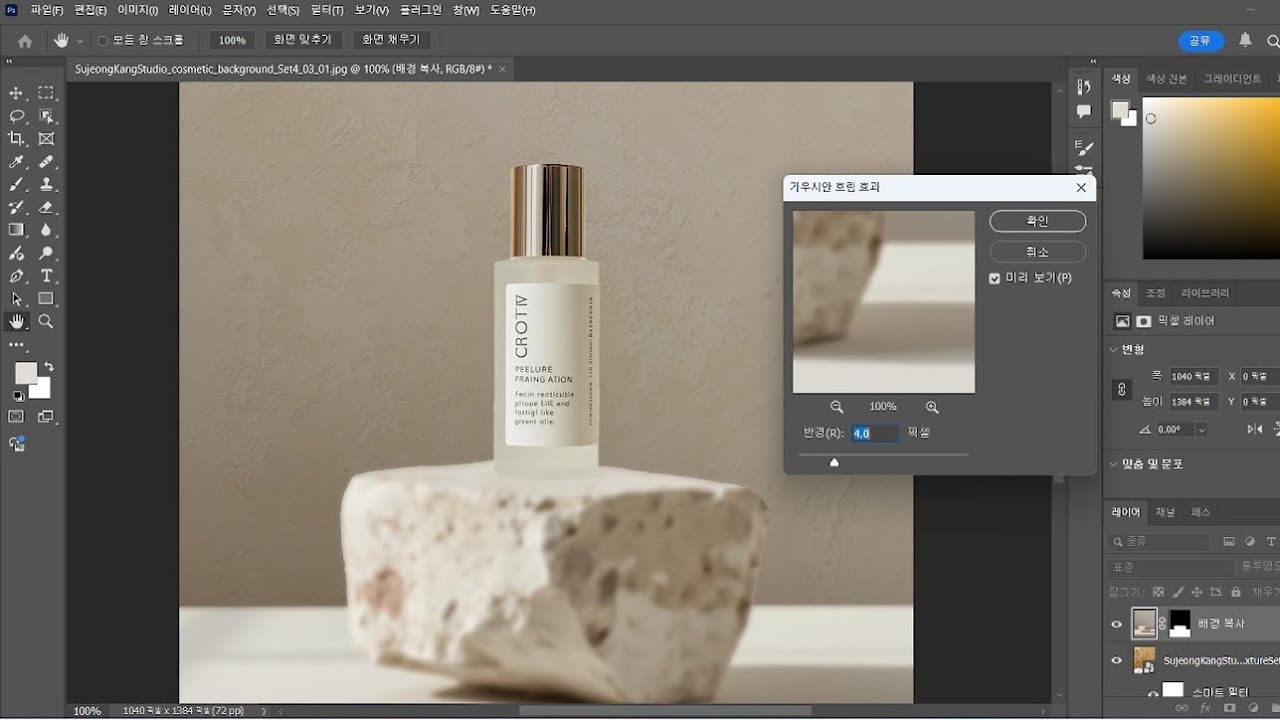Open the 레이어(L) menu
Viewport: 1280px width, 720px height.
(x=190, y=10)
